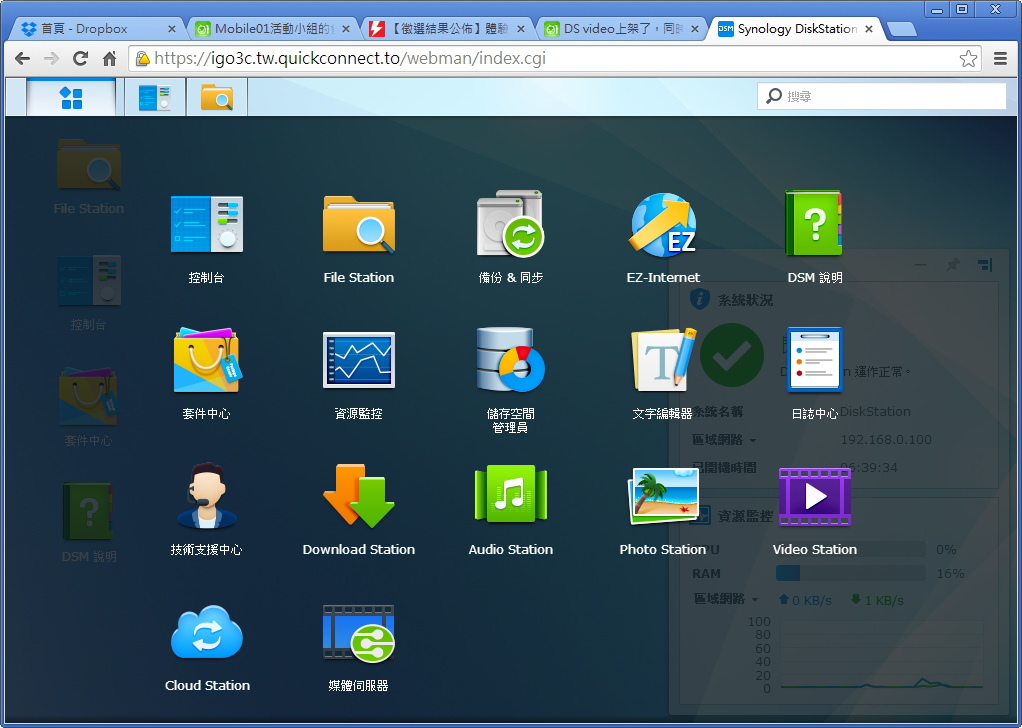Switch to the DS video上架了 tab
Viewport: 1022px width, 728px height.
[x=620, y=29]
